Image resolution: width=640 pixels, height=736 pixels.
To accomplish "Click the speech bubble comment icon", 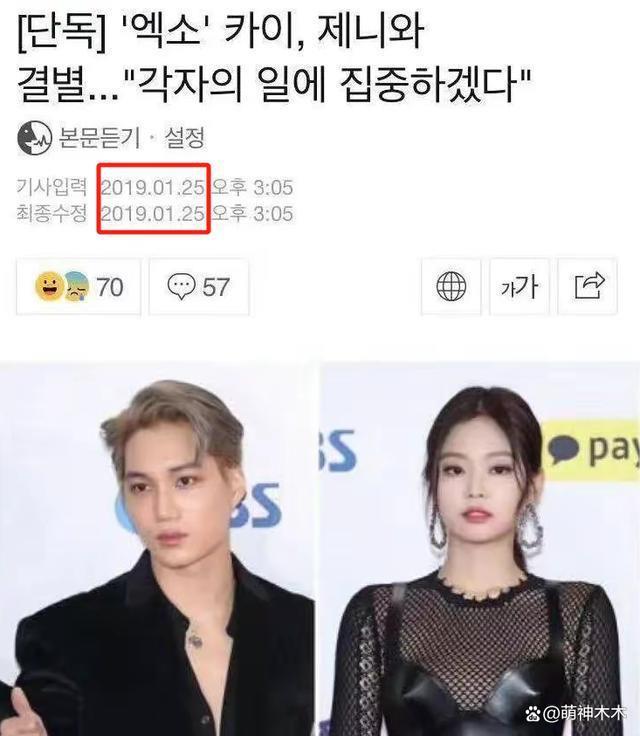I will (x=181, y=286).
